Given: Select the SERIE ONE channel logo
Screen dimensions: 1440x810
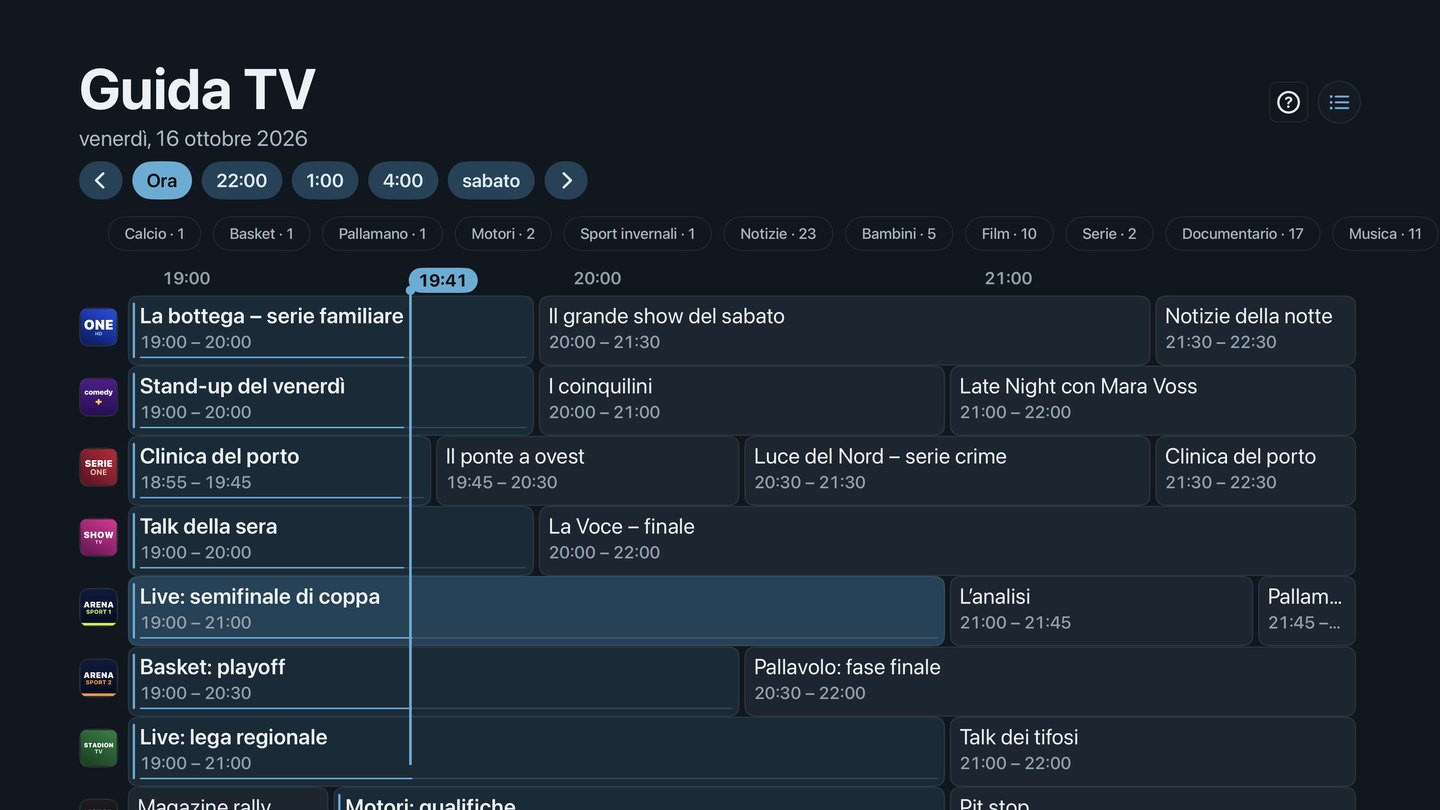Looking at the screenshot, I should click(99, 467).
